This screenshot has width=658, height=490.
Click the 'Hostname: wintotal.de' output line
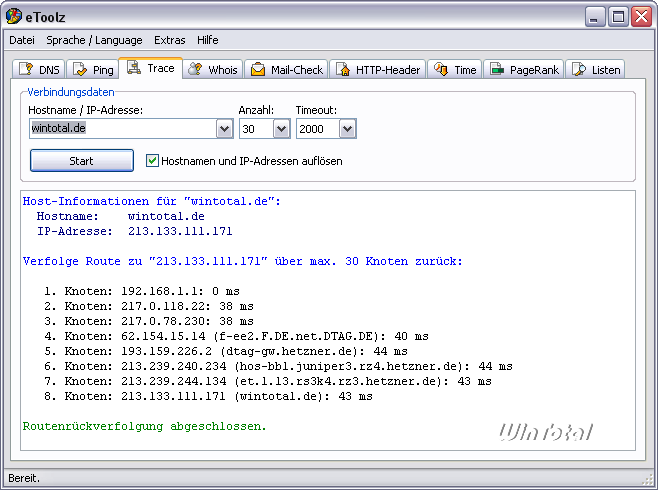coord(121,216)
